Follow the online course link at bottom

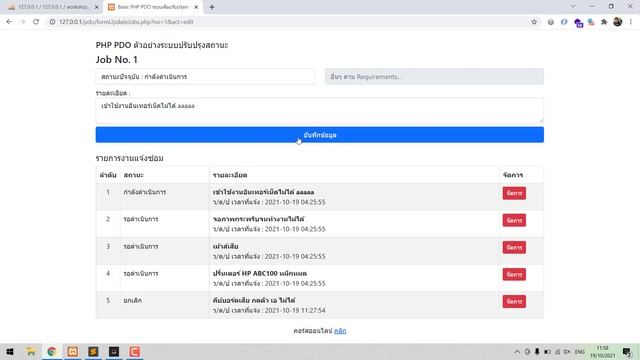pyautogui.click(x=340, y=331)
